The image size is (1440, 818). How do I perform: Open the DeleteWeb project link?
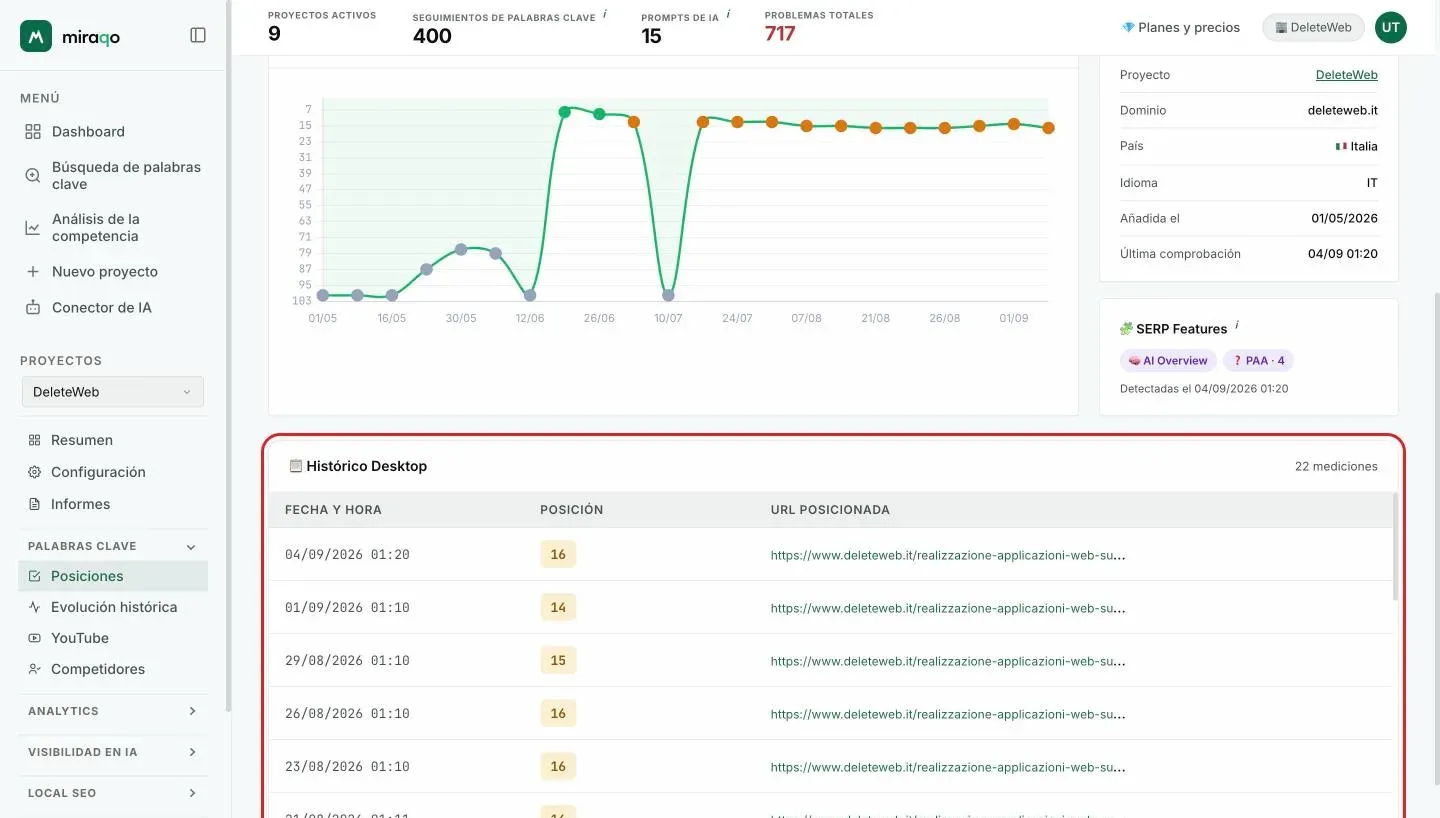(1346, 75)
